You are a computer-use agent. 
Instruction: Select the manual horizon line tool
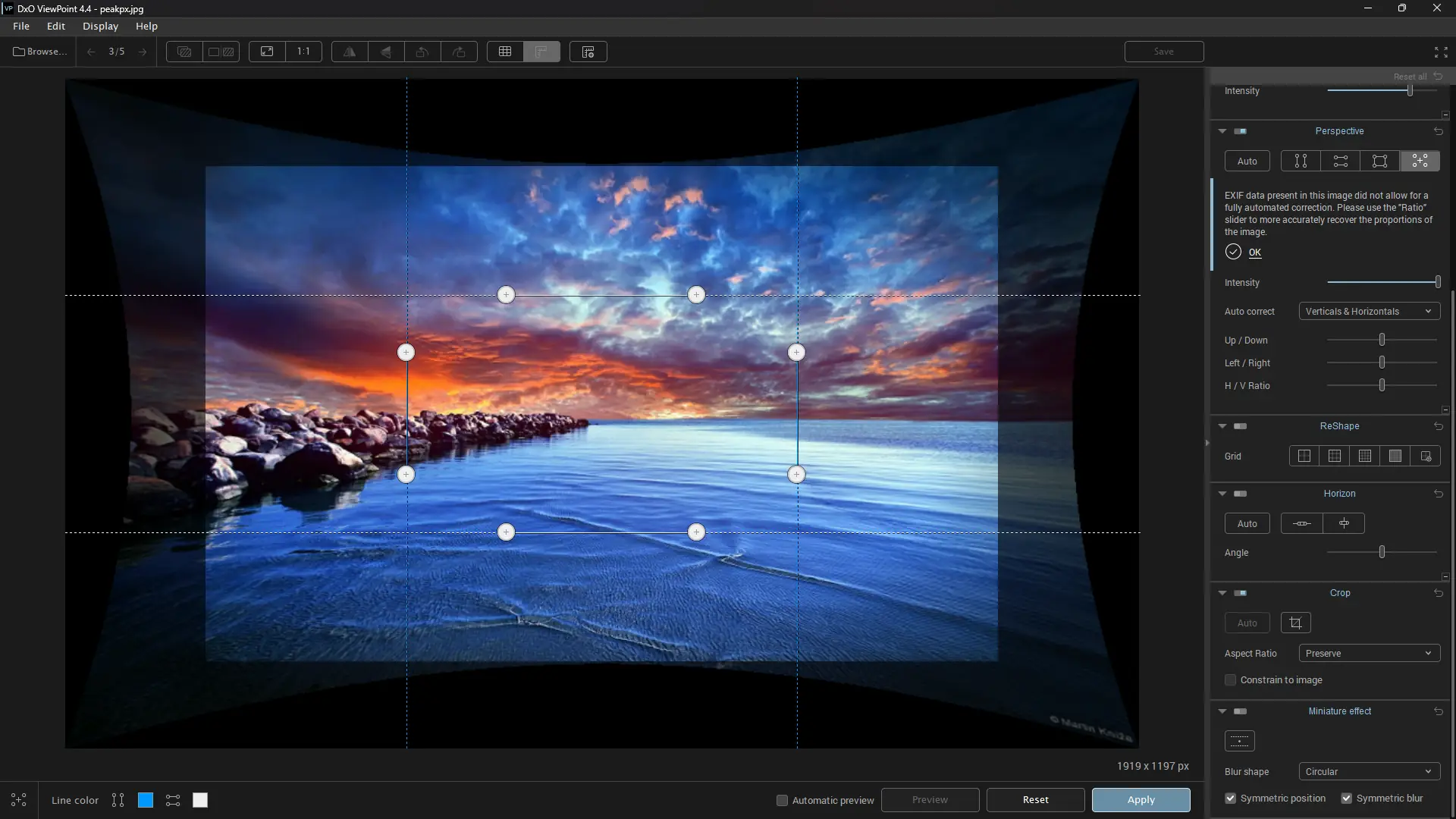[1302, 523]
